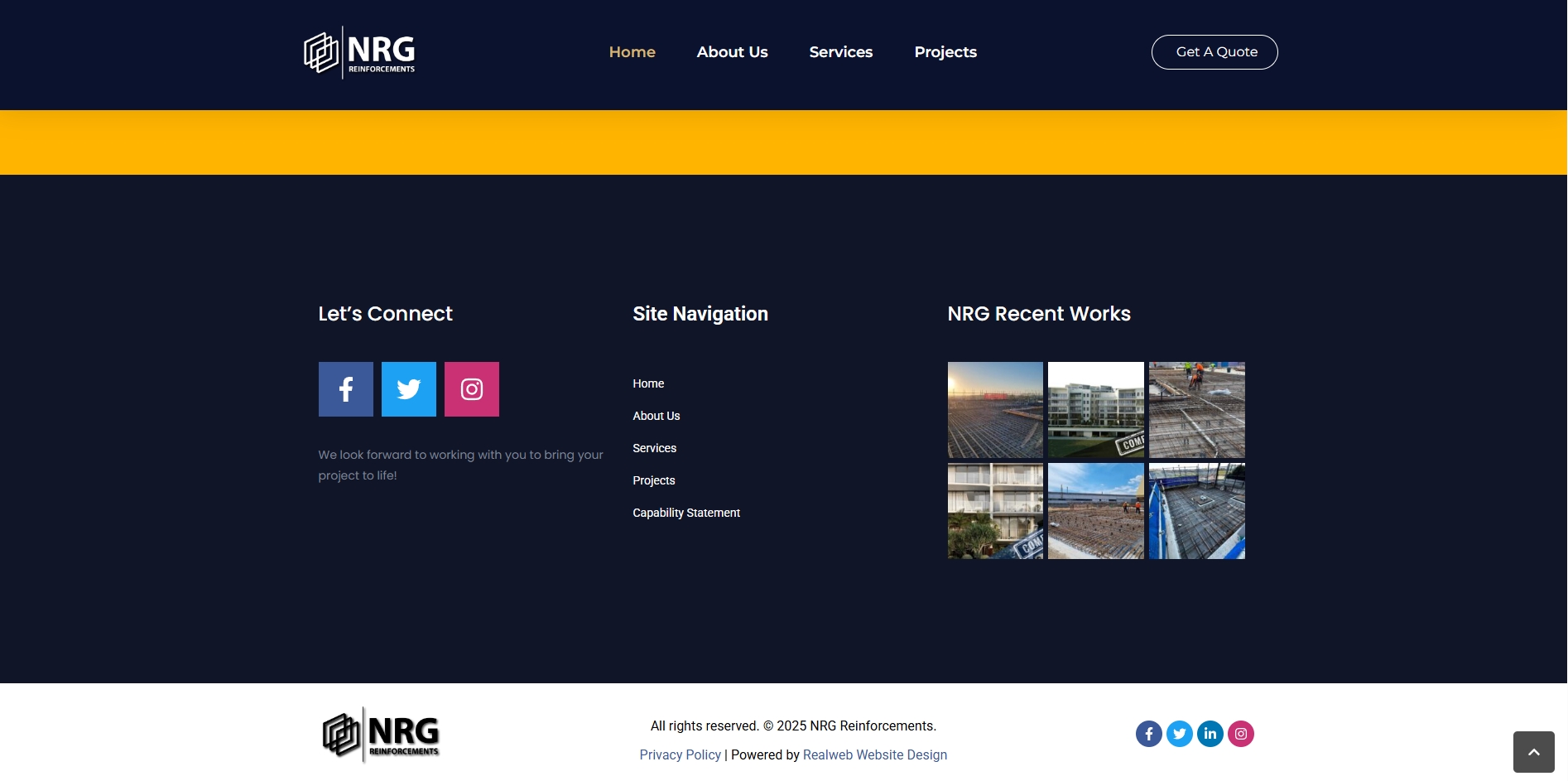View the blue scaffolding rebar thumbnail
The width and height of the screenshot is (1568, 781).
point(1196,511)
